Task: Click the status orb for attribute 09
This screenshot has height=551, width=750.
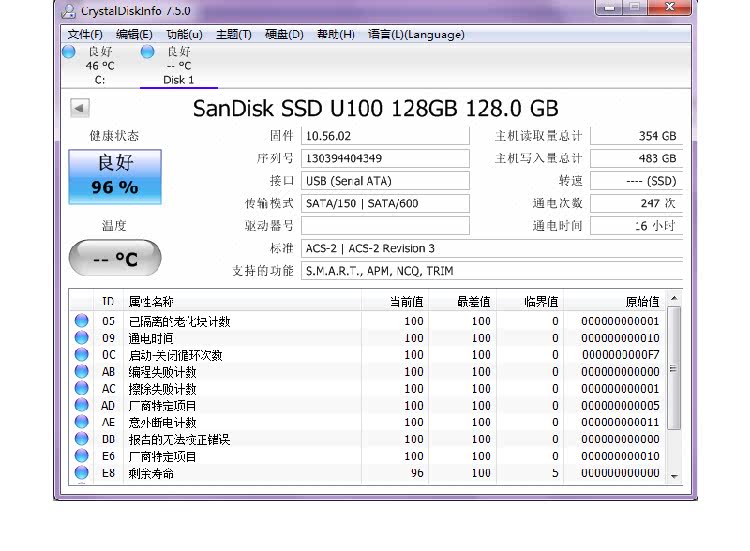Action: click(x=82, y=338)
